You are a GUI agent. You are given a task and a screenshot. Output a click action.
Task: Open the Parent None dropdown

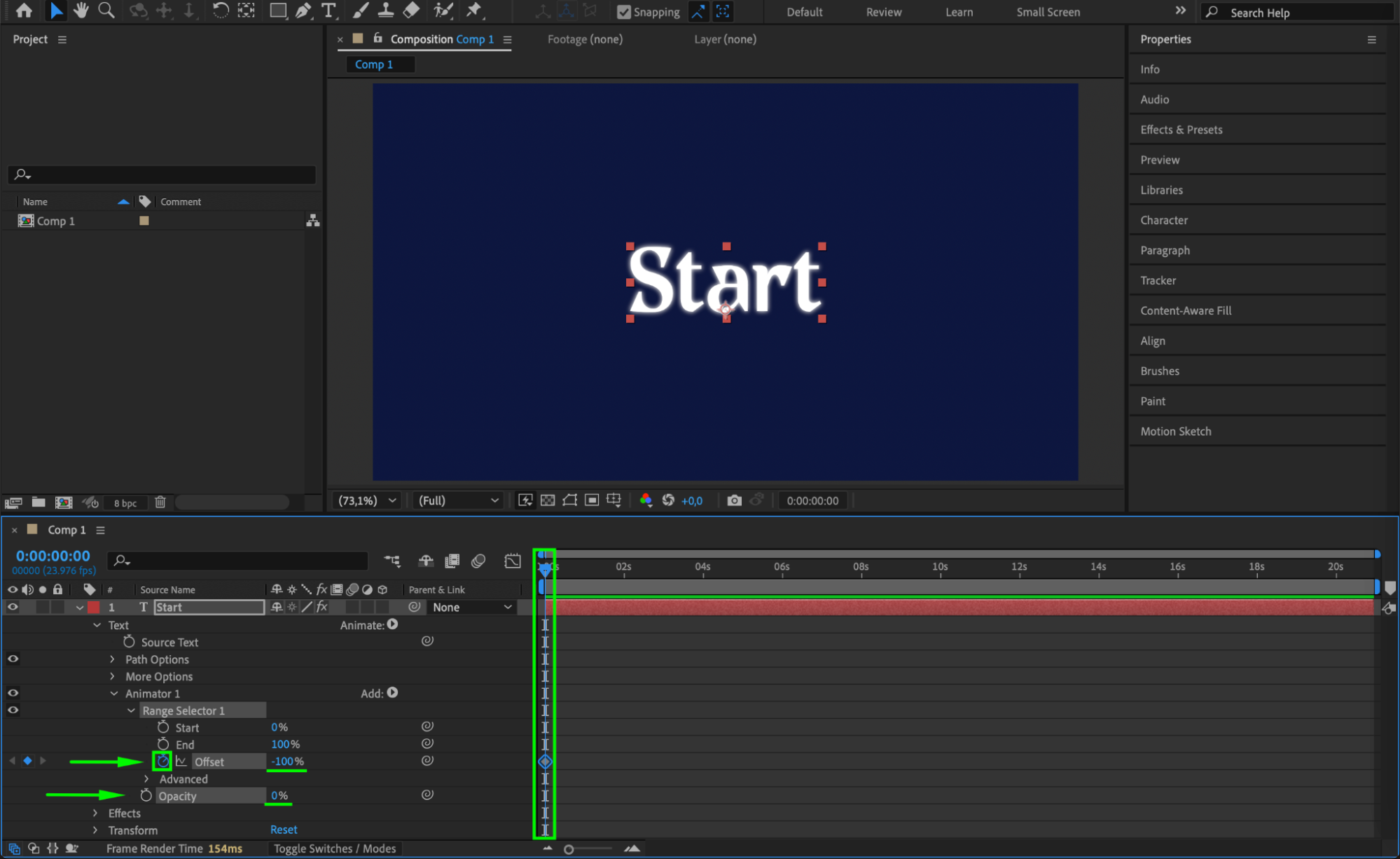tap(471, 607)
